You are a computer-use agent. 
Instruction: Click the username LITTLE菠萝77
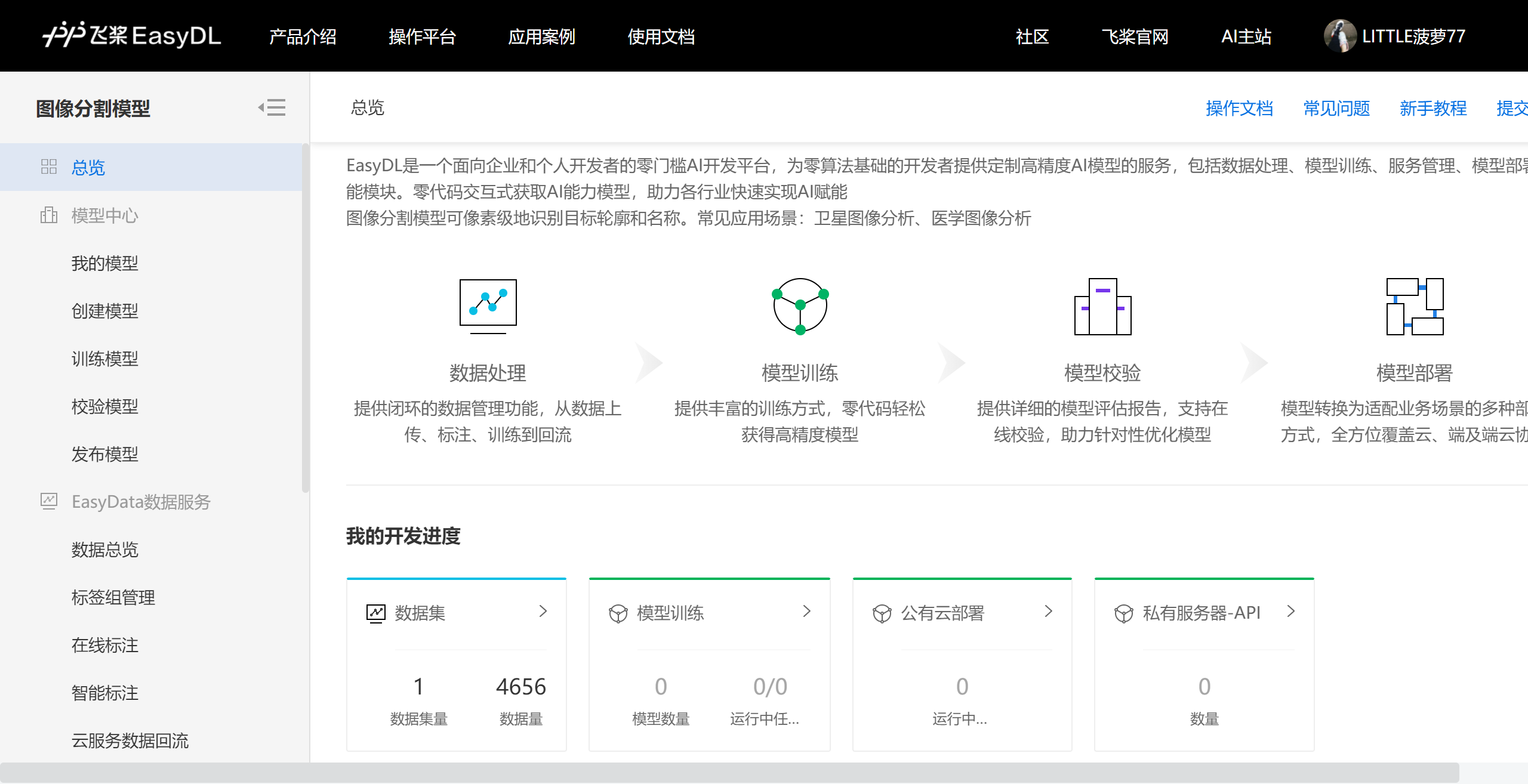pyautogui.click(x=1413, y=36)
